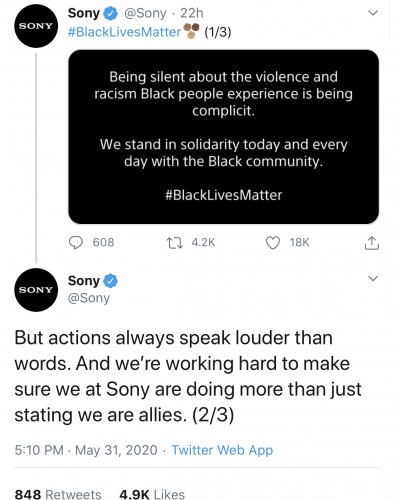Viewport: 394px width, 500px height.
Task: Click verified badge on second Sony tweet
Action: coord(111,281)
